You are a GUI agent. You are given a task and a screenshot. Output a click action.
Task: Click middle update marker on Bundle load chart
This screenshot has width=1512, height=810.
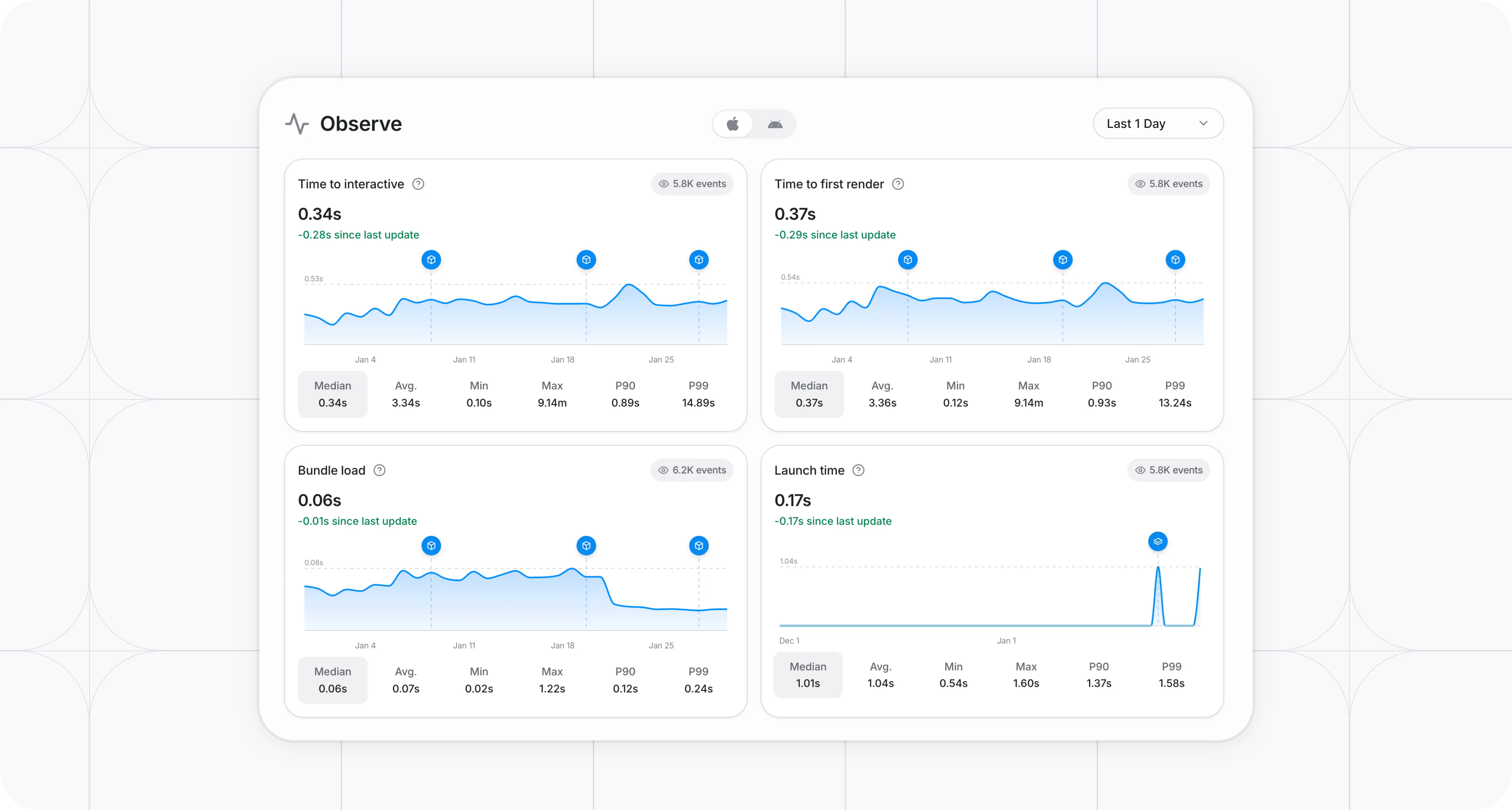click(x=586, y=546)
